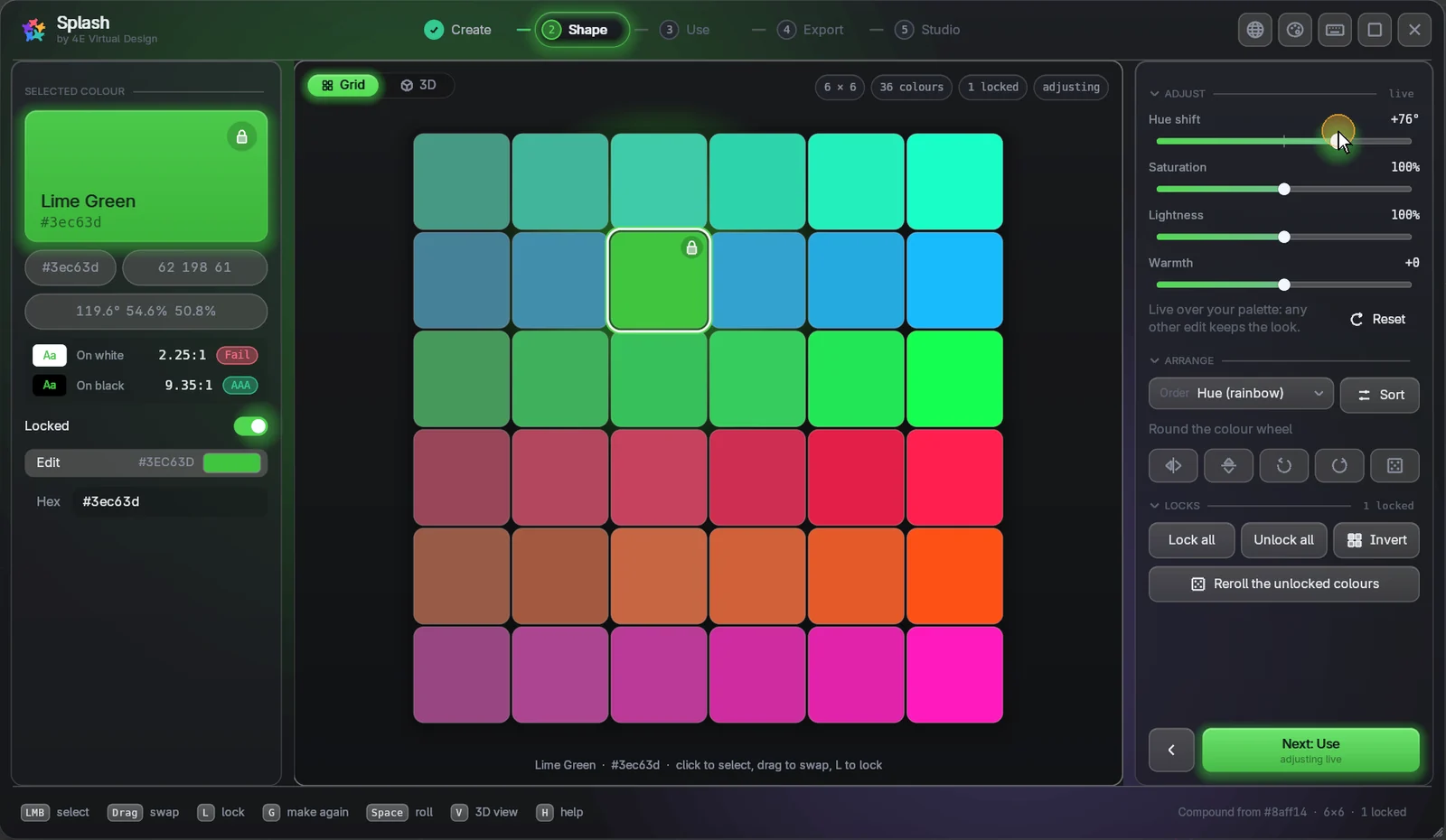Rotate the grid clockwise
Screen dimensions: 1446x840
click(1339, 466)
